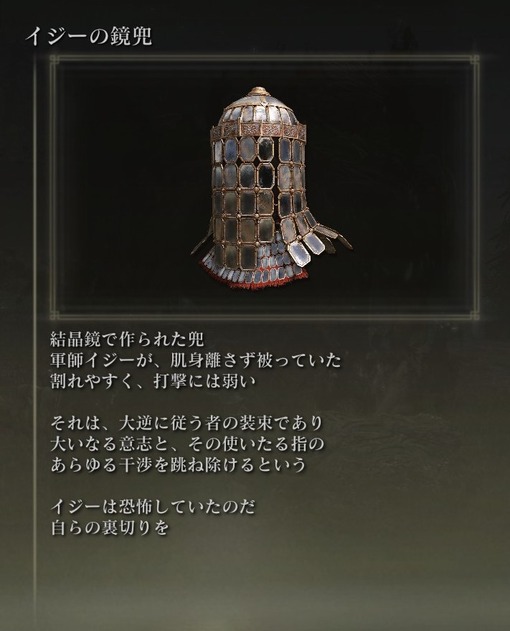
Task: Click the line あらゆる干渉を跳ね除けるという
Action: 179,465
